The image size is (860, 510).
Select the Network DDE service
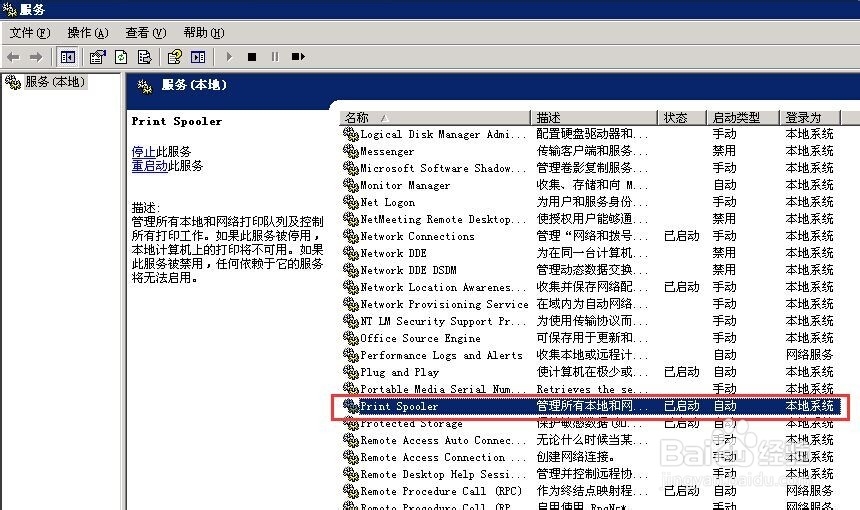click(x=393, y=253)
